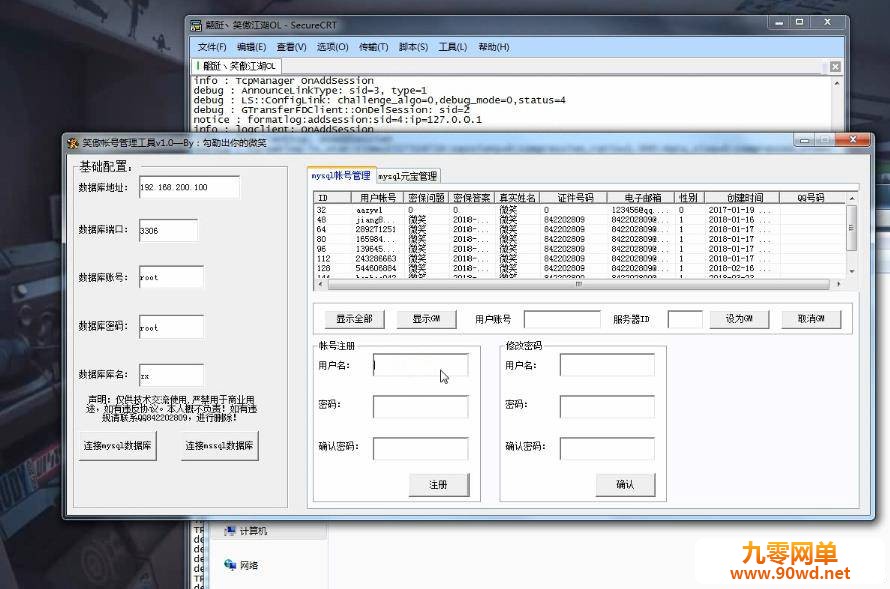Open the 帮助(H) menu in SecureCRT
Screen dimensions: 890x589
(x=494, y=47)
